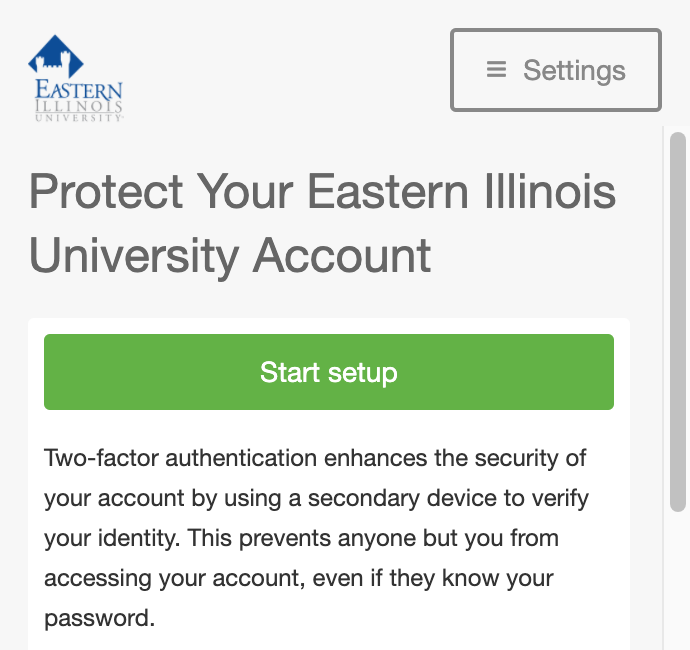
Task: Click the Eastern Illinois University logo
Action: point(75,78)
